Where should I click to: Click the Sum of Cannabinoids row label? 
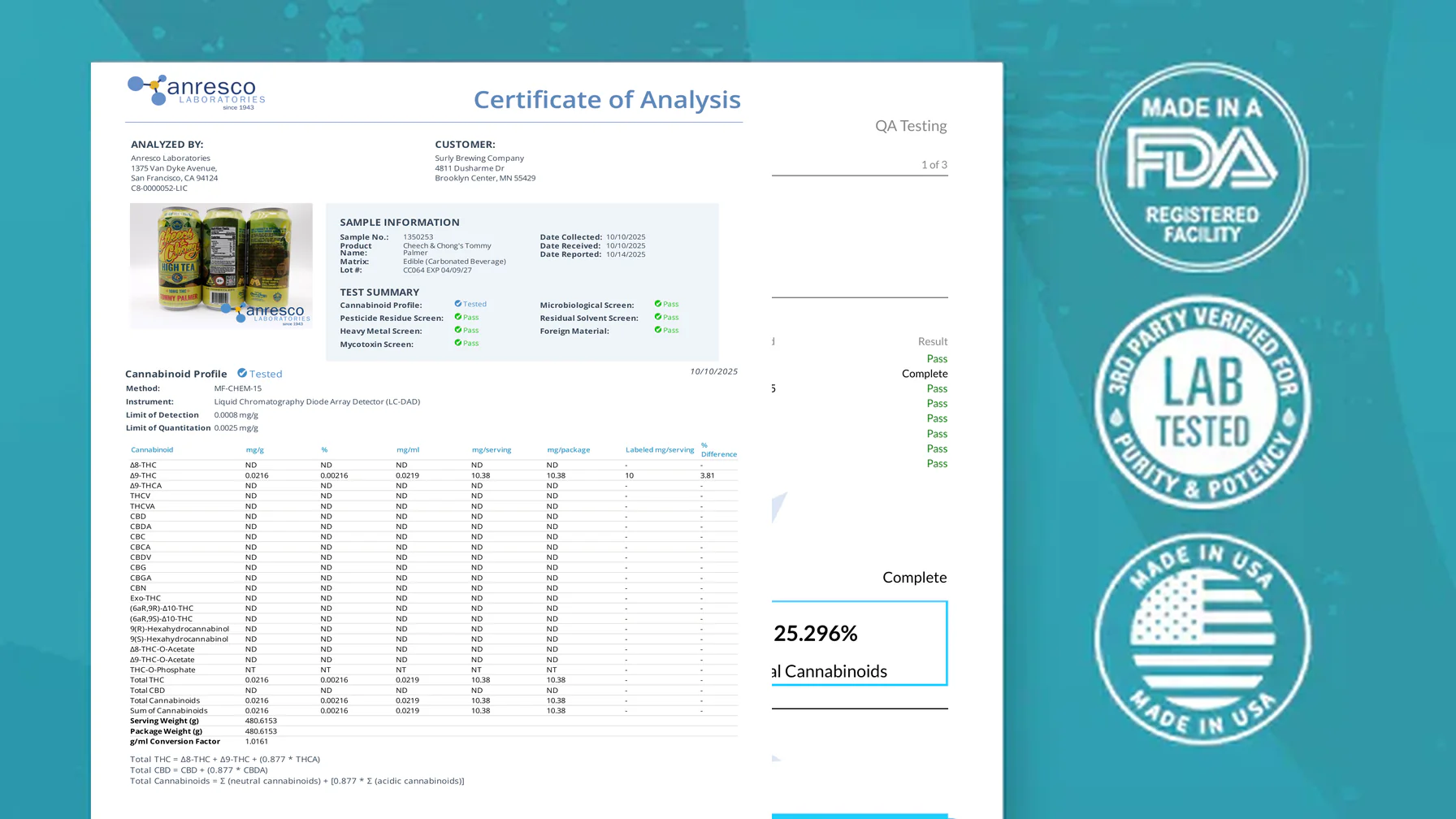(169, 711)
